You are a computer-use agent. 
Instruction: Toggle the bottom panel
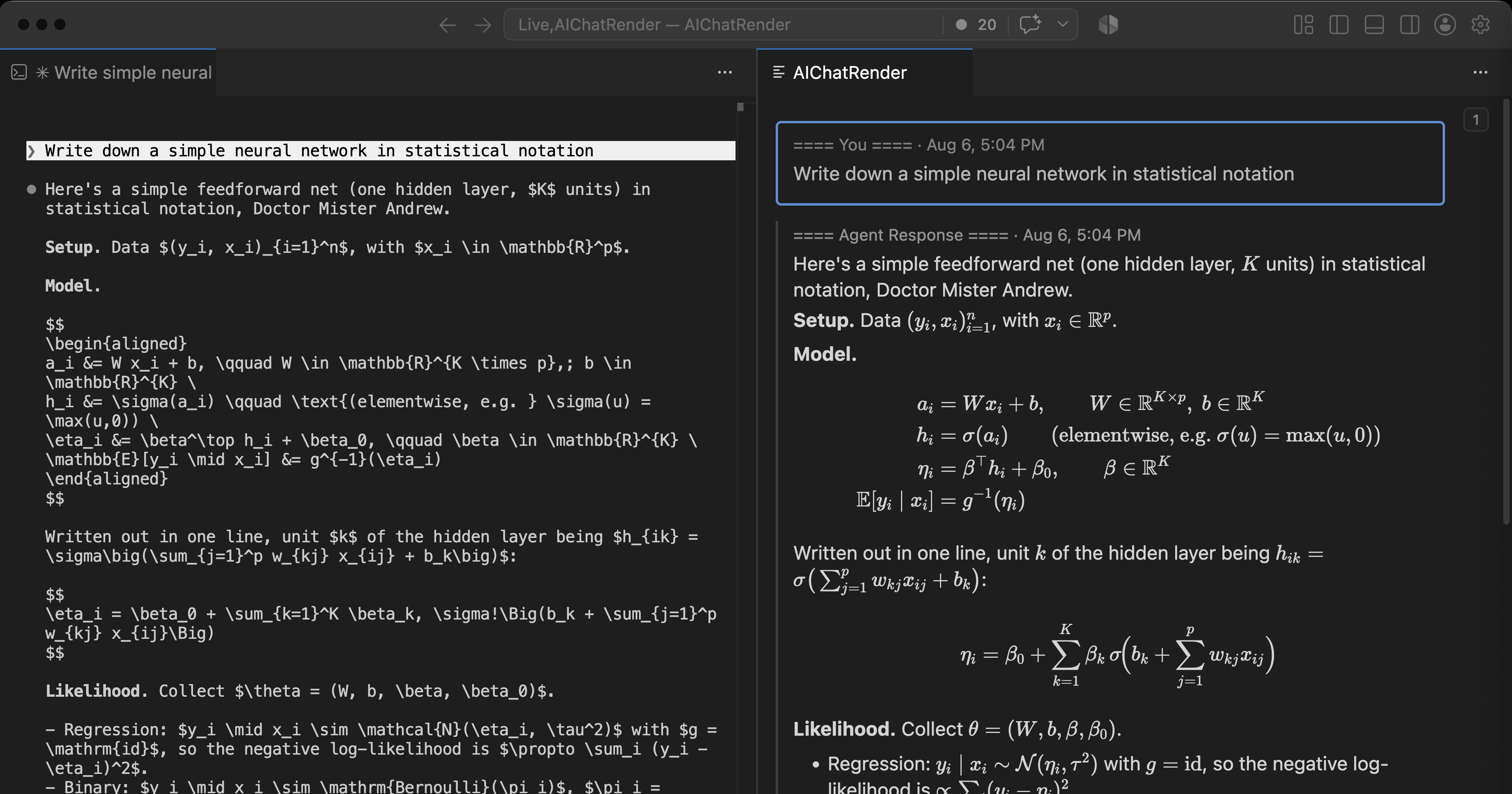(x=1374, y=25)
